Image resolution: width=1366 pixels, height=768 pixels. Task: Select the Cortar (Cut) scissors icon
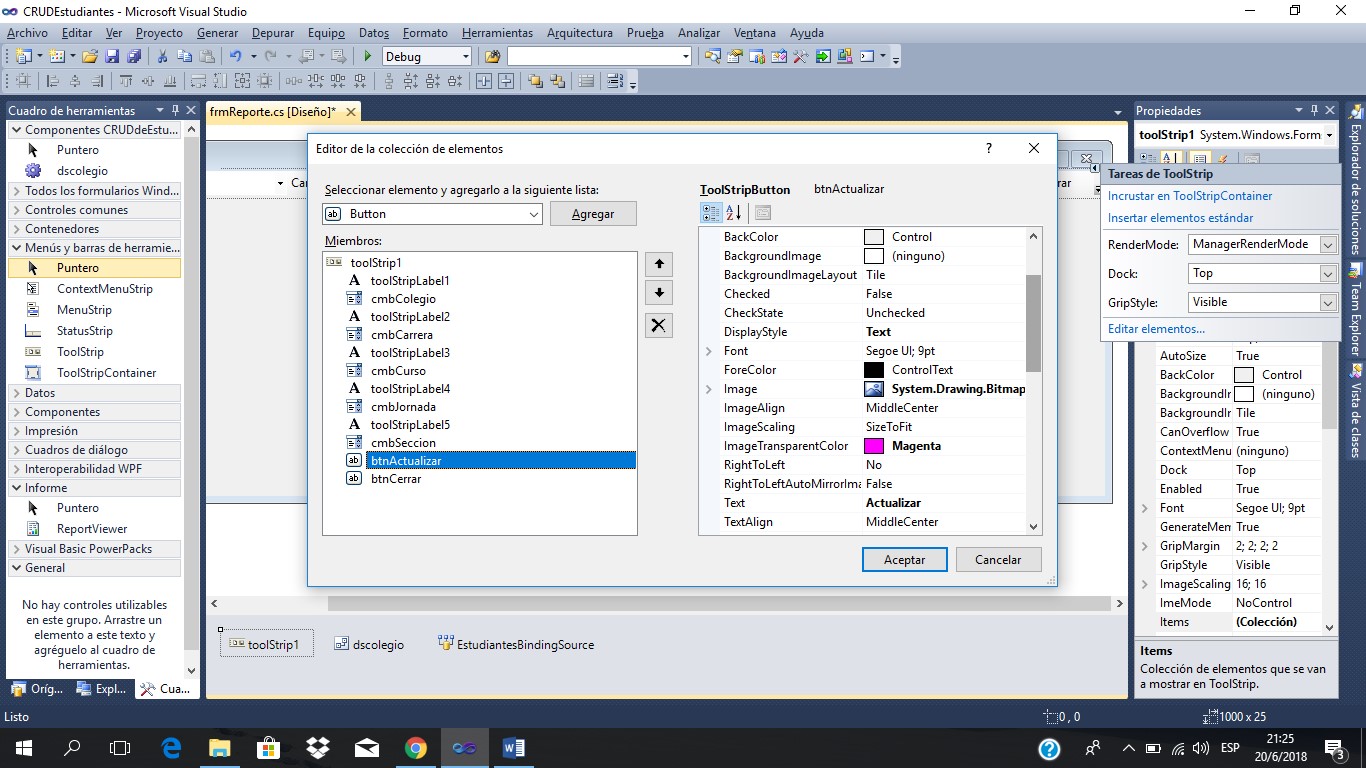163,56
